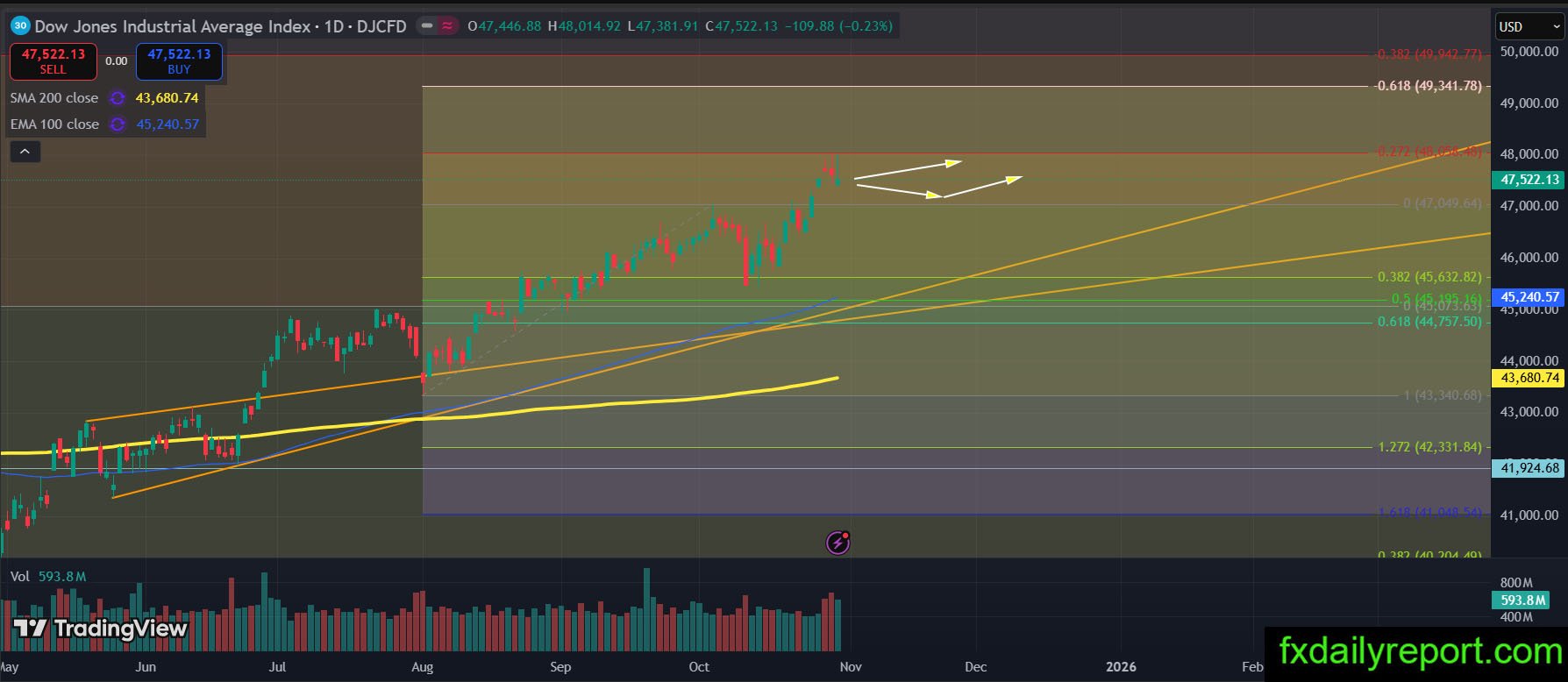Select the 1D interval label in the title
This screenshot has height=682, width=1568.
(334, 26)
